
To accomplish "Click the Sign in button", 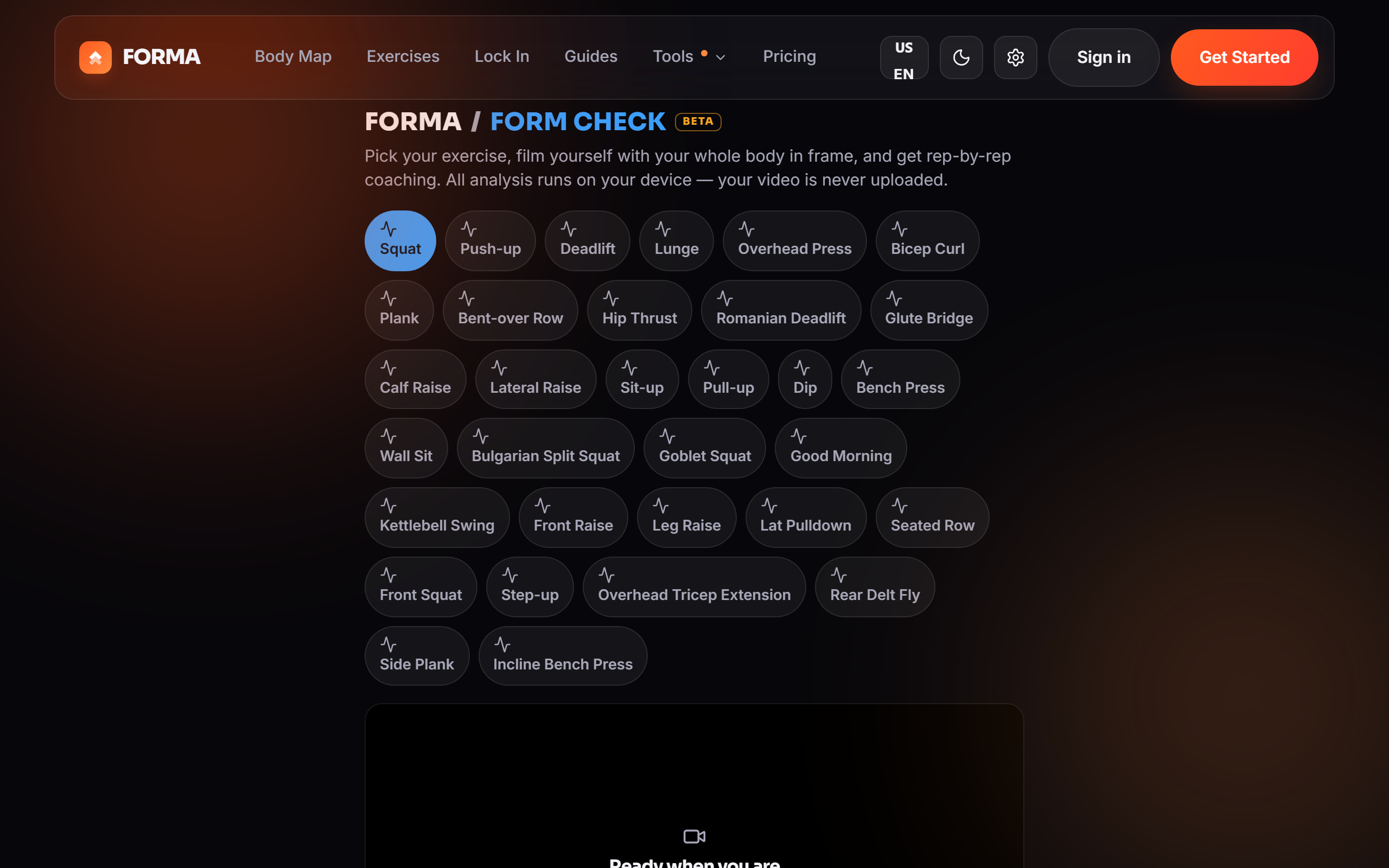I will pyautogui.click(x=1103, y=57).
